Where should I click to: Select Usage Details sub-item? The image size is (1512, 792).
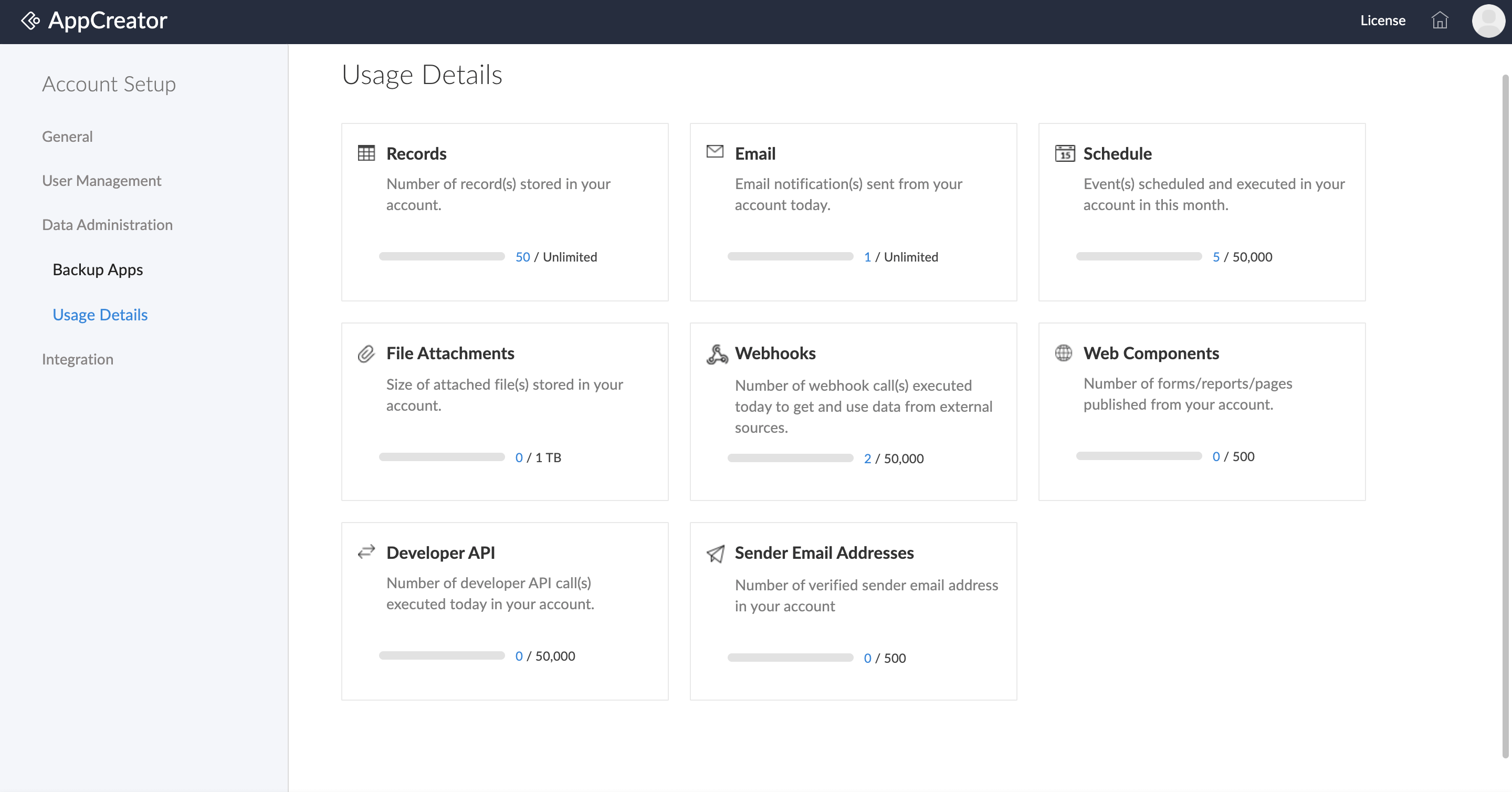point(100,315)
